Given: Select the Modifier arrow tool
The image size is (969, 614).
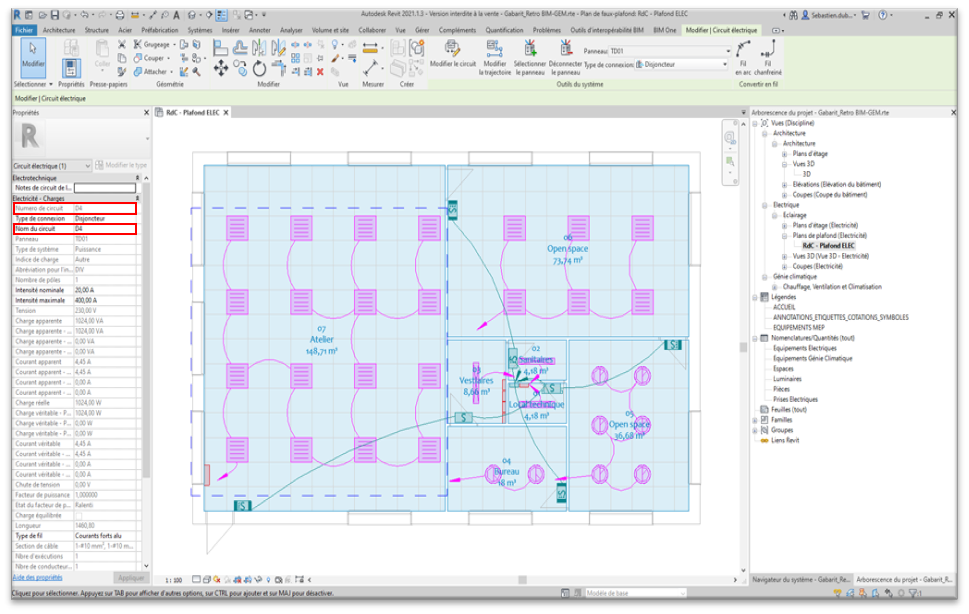Looking at the screenshot, I should pos(33,55).
